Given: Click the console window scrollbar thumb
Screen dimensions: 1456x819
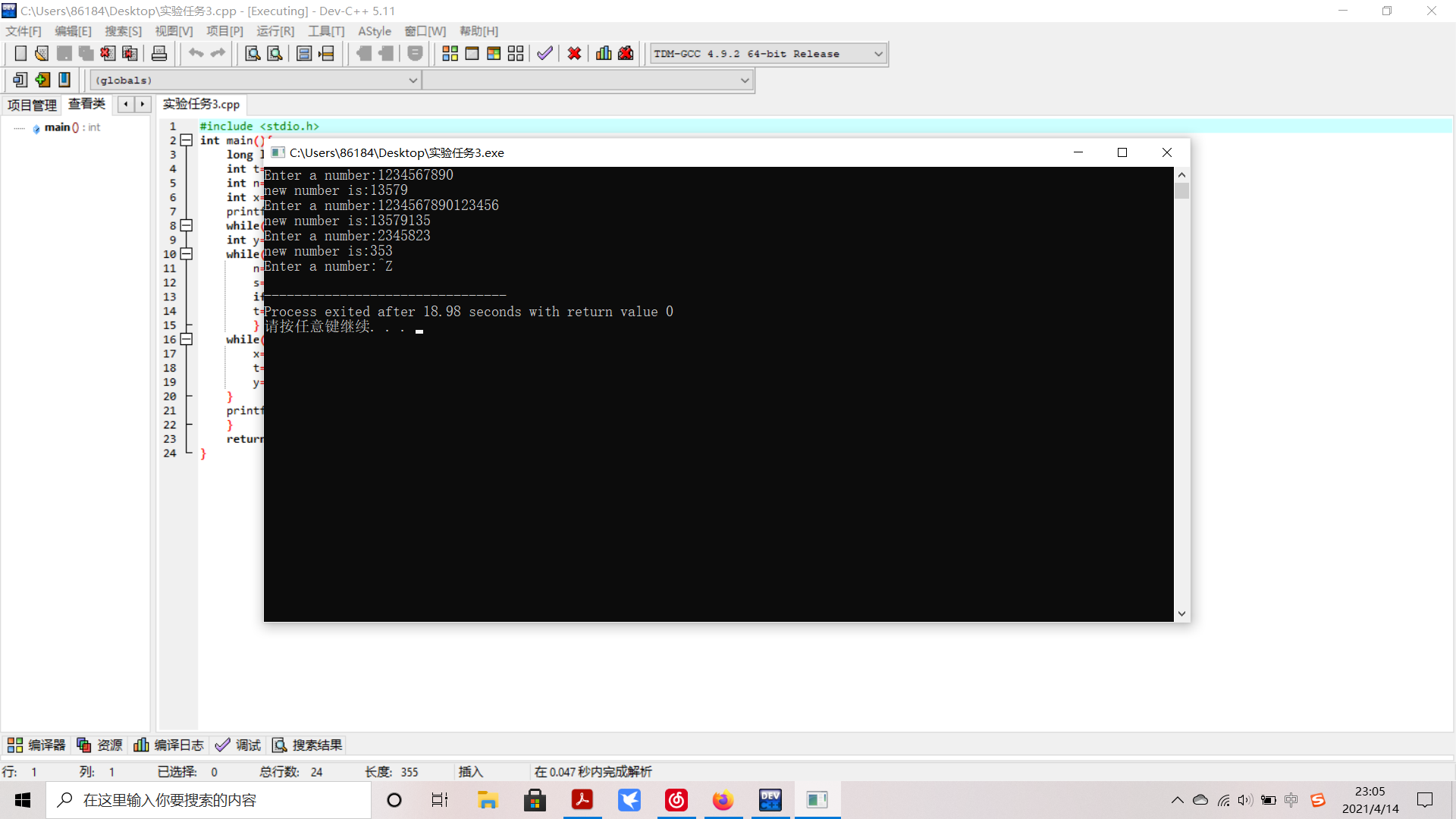Looking at the screenshot, I should tap(1181, 190).
